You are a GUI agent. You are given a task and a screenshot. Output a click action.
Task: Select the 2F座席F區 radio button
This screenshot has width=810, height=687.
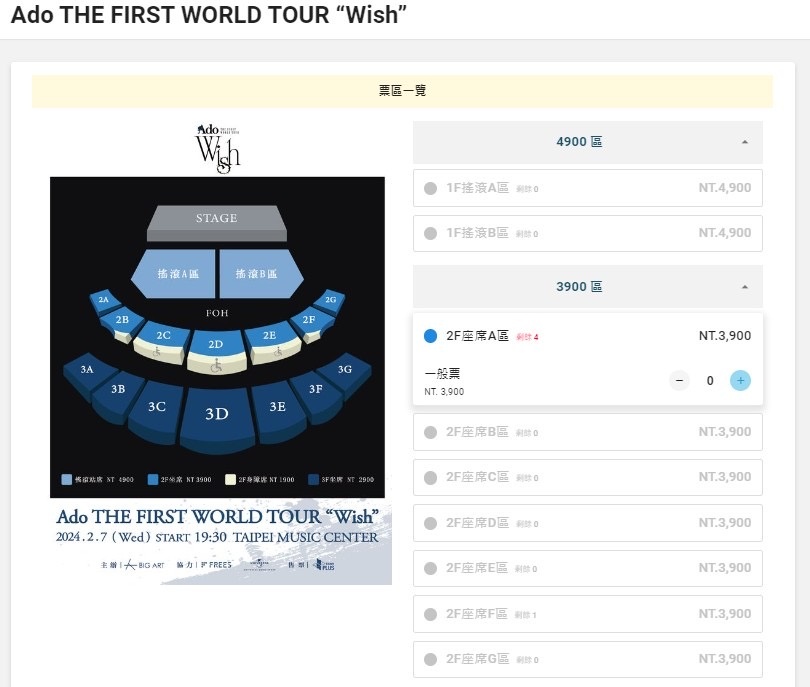(430, 614)
